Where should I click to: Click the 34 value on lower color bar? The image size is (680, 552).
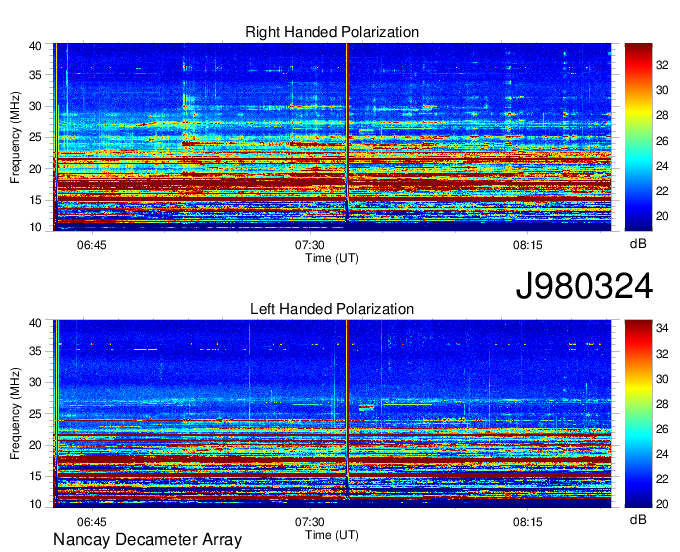pyautogui.click(x=662, y=329)
